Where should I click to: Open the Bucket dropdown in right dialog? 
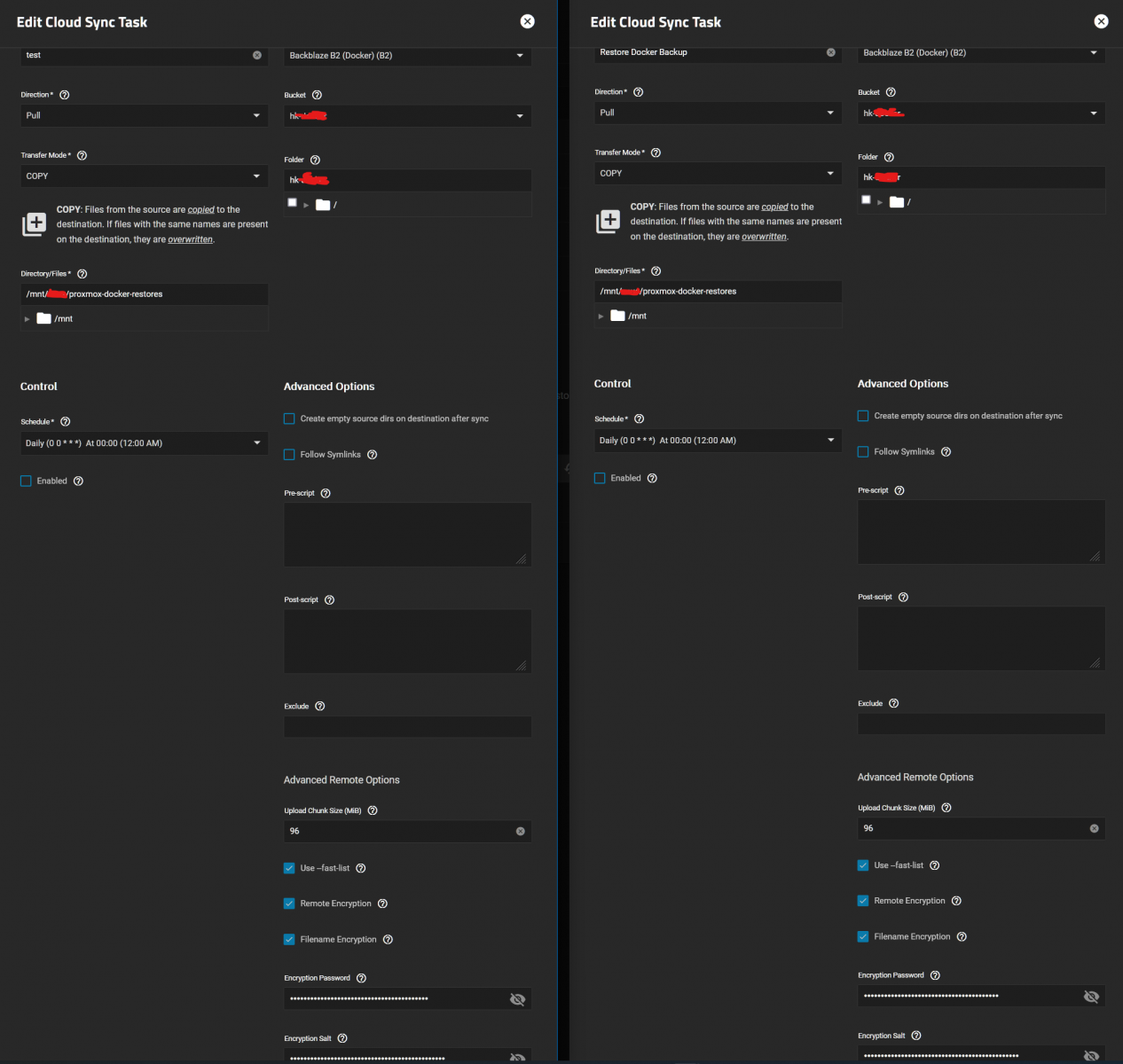coord(981,113)
